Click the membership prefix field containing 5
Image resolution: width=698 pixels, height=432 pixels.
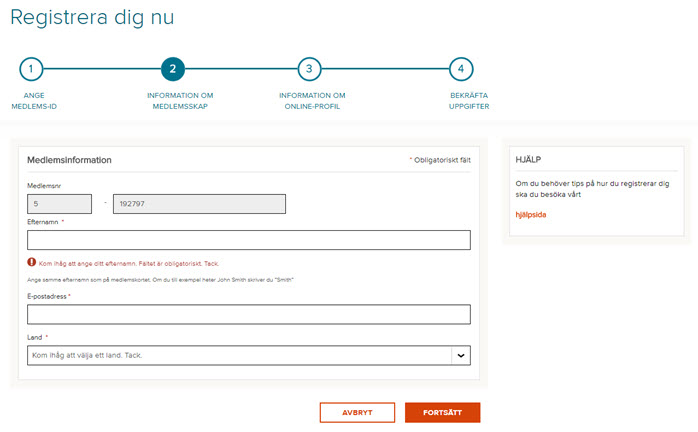click(x=60, y=204)
